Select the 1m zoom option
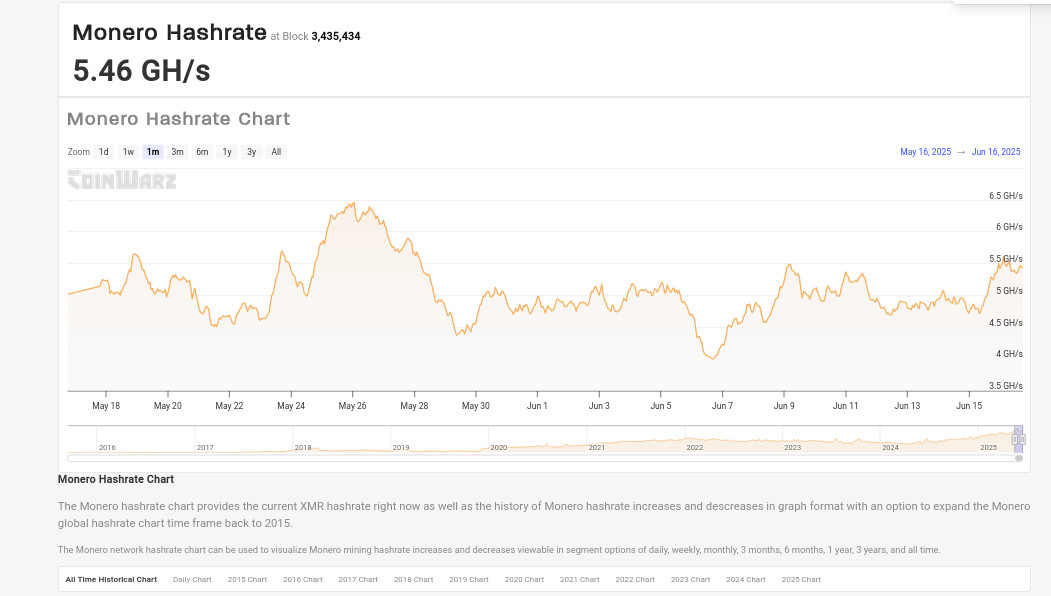Screen dimensions: 1051x596 153,152
